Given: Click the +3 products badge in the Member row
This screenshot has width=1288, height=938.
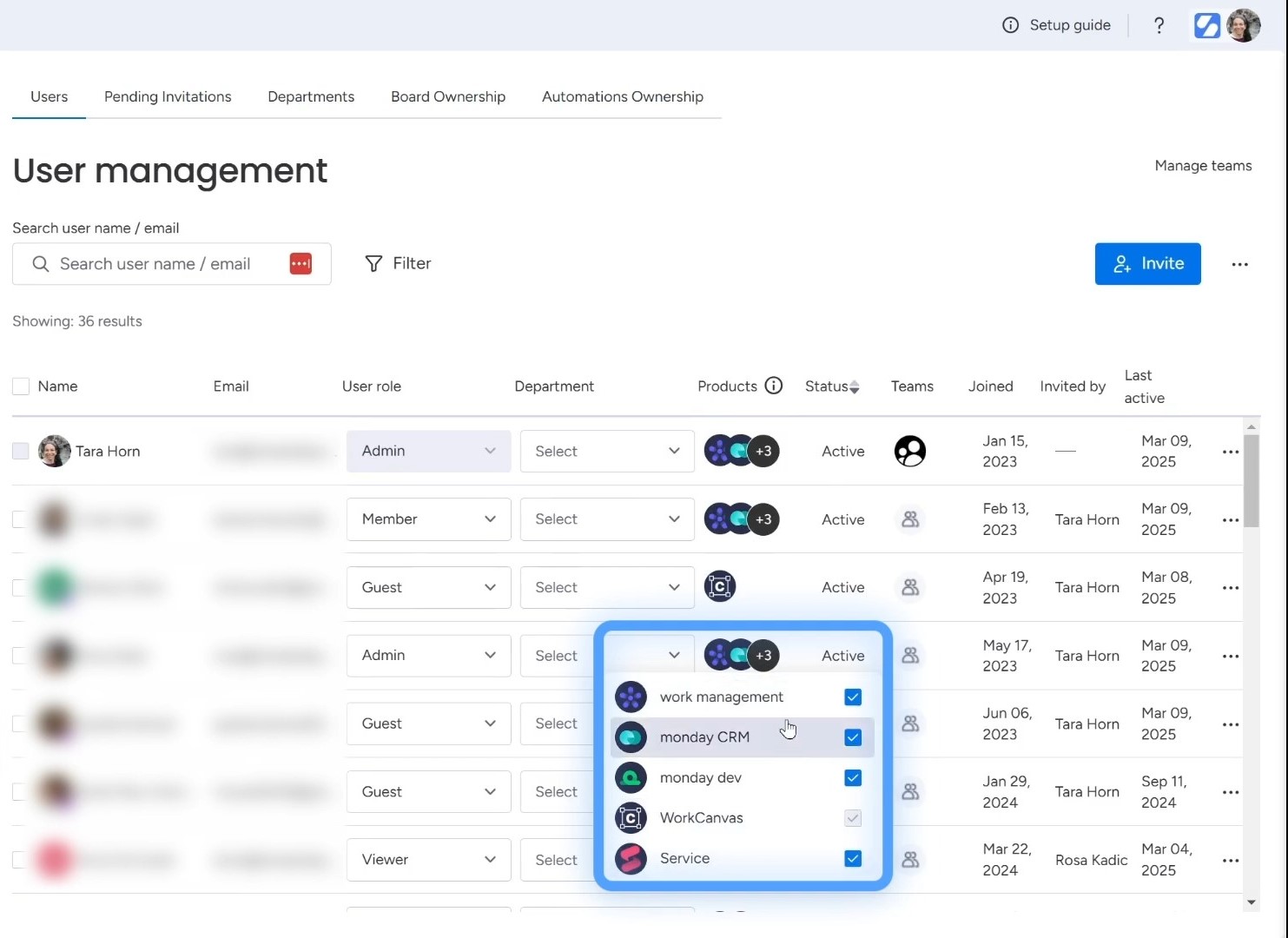Looking at the screenshot, I should (763, 519).
